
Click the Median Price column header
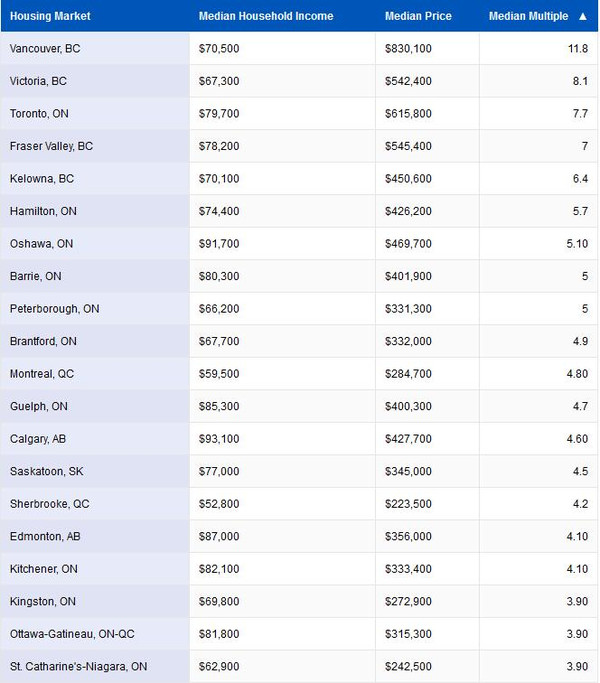(418, 17)
